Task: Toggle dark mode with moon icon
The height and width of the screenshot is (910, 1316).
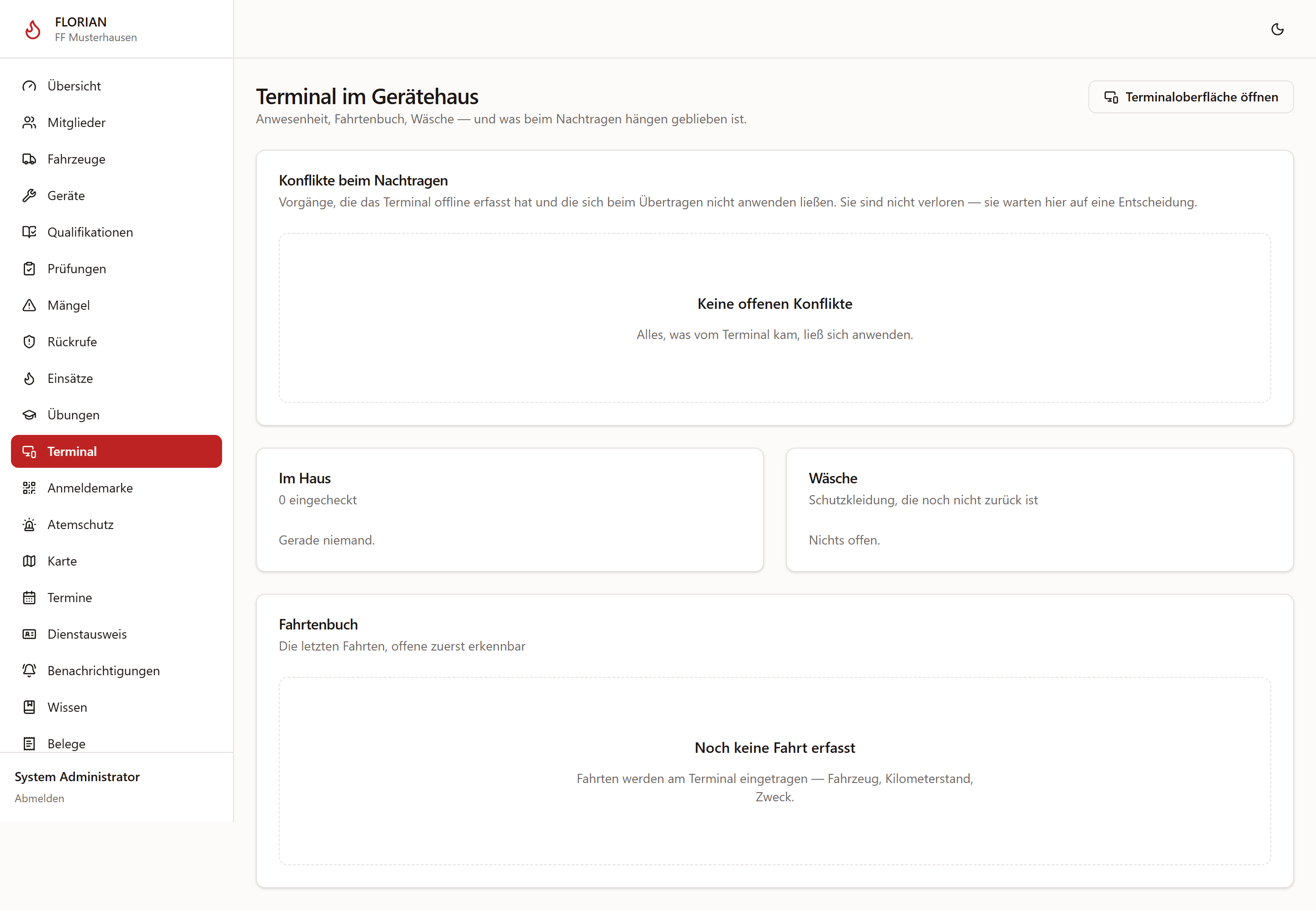Action: click(x=1277, y=29)
